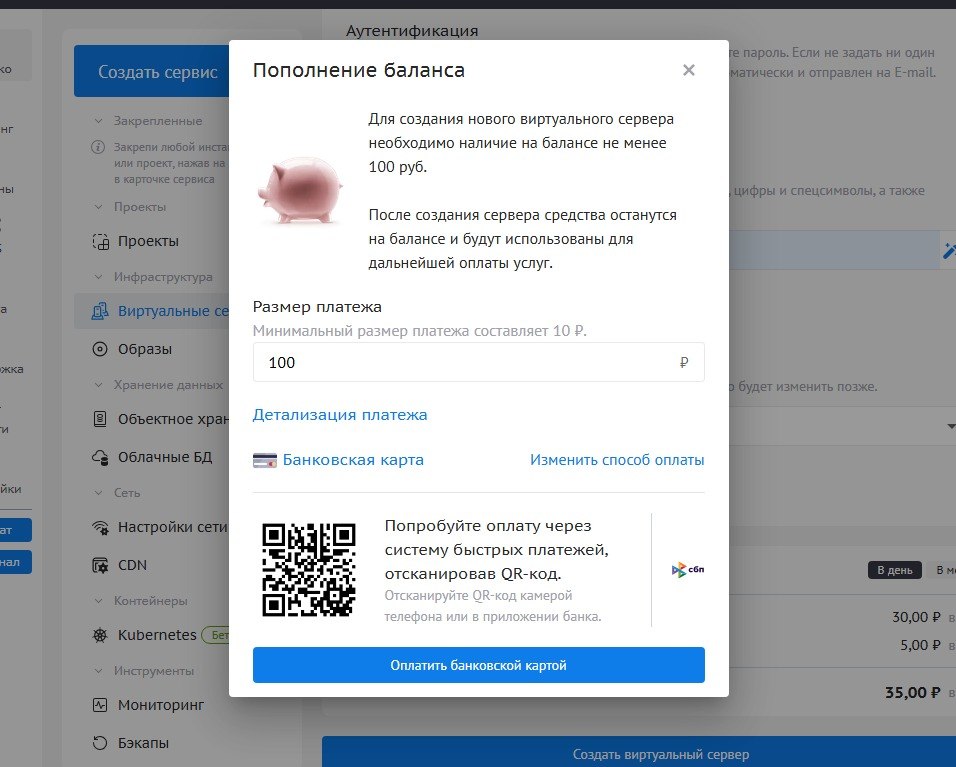
Task: Click the Настройки сети icon
Action: 100,527
